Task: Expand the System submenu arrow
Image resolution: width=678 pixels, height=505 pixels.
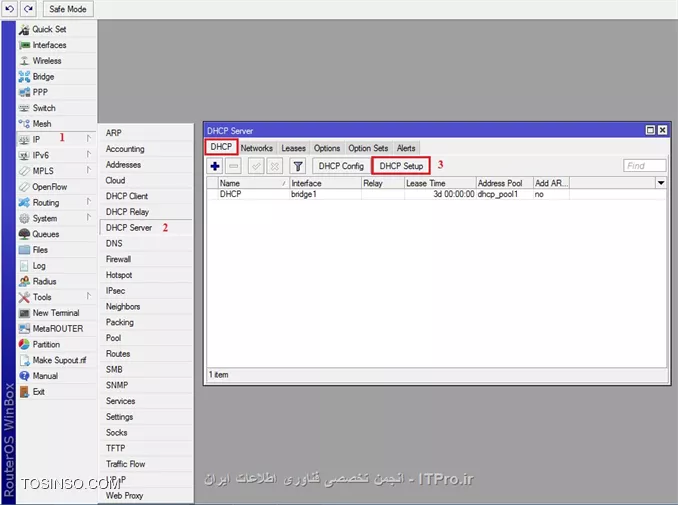Action: [x=89, y=217]
